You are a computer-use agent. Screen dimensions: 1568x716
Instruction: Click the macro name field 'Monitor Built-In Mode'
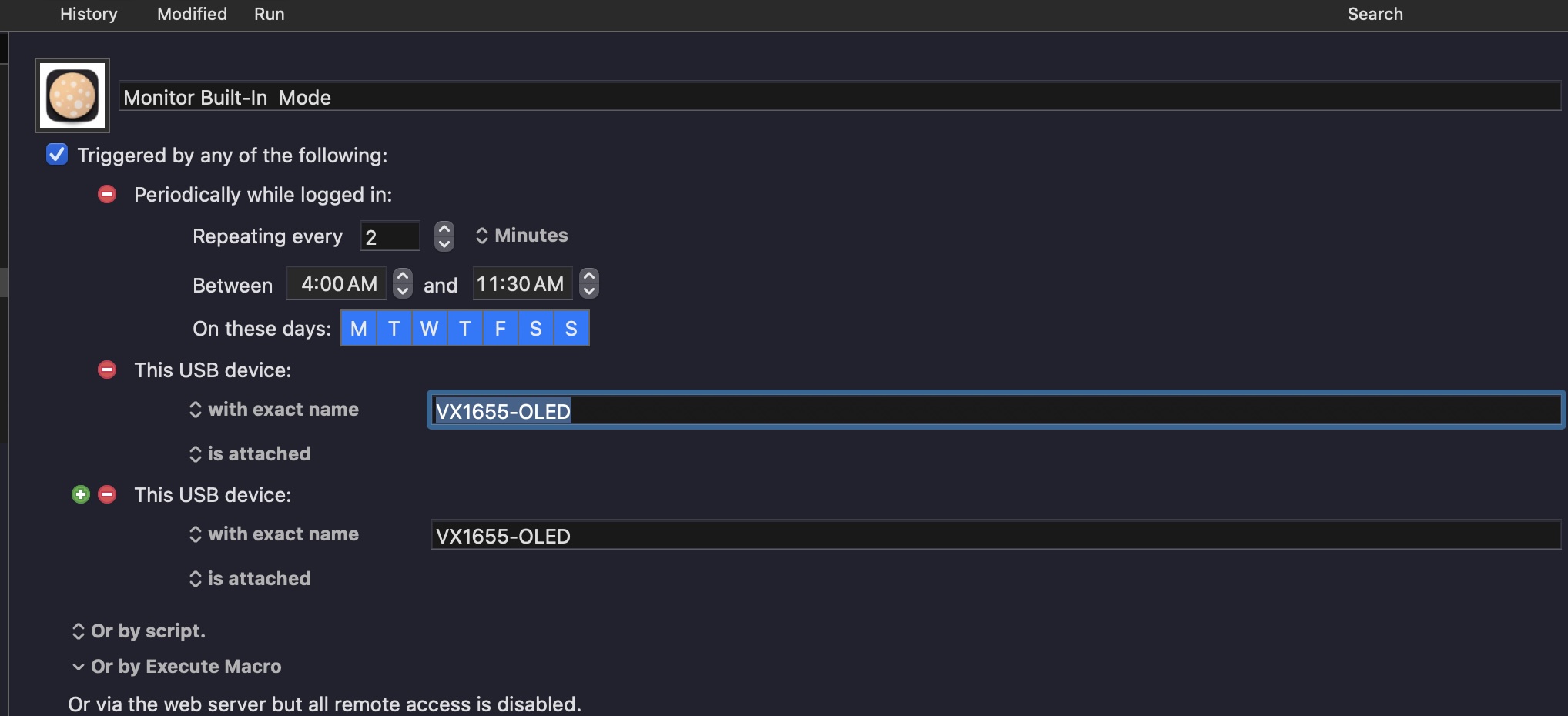click(839, 97)
